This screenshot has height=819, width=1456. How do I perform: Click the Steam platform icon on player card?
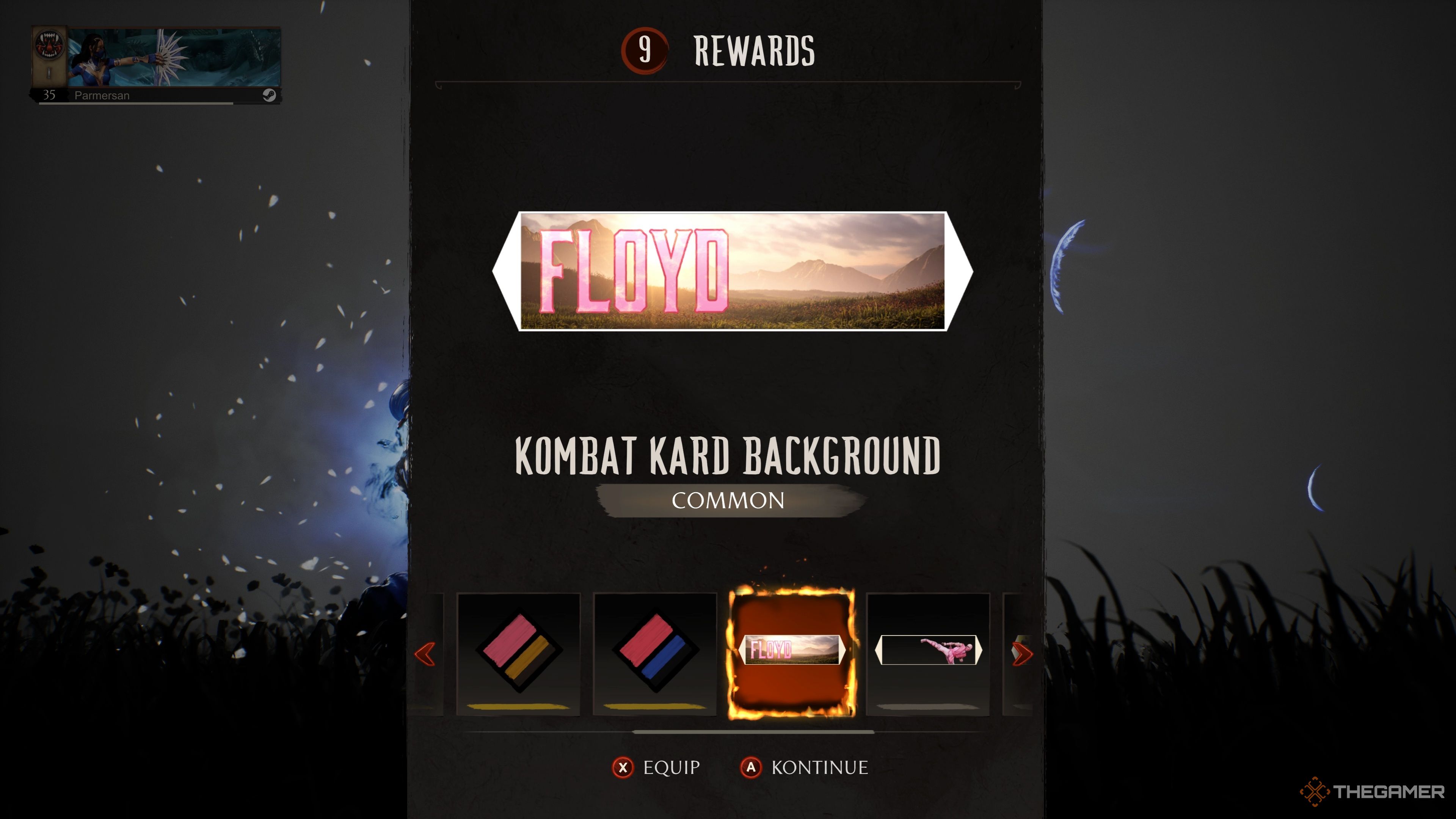point(269,95)
